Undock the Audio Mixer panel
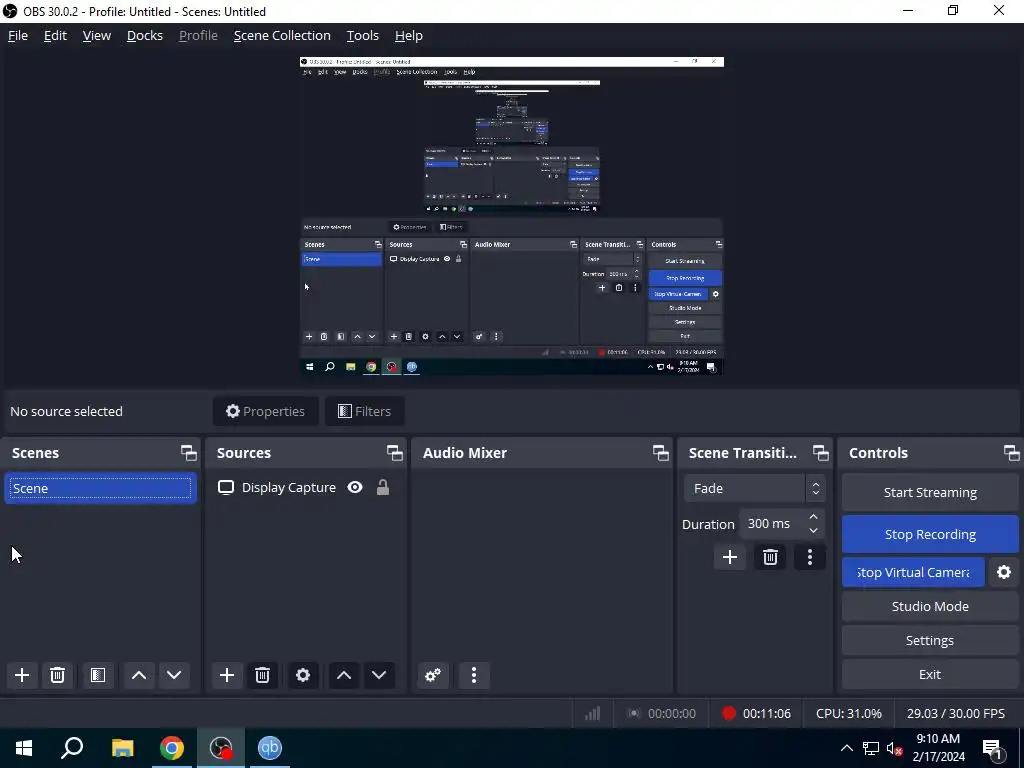 click(661, 453)
